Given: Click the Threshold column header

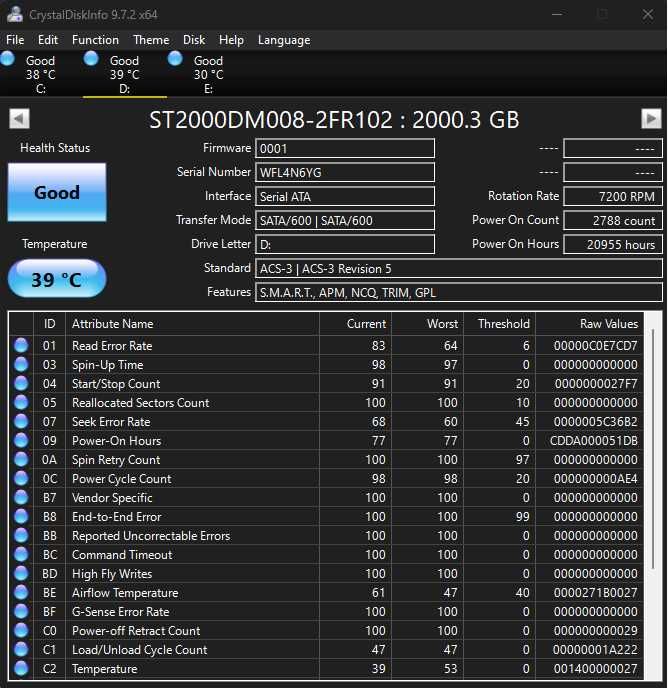Looking at the screenshot, I should click(499, 324).
